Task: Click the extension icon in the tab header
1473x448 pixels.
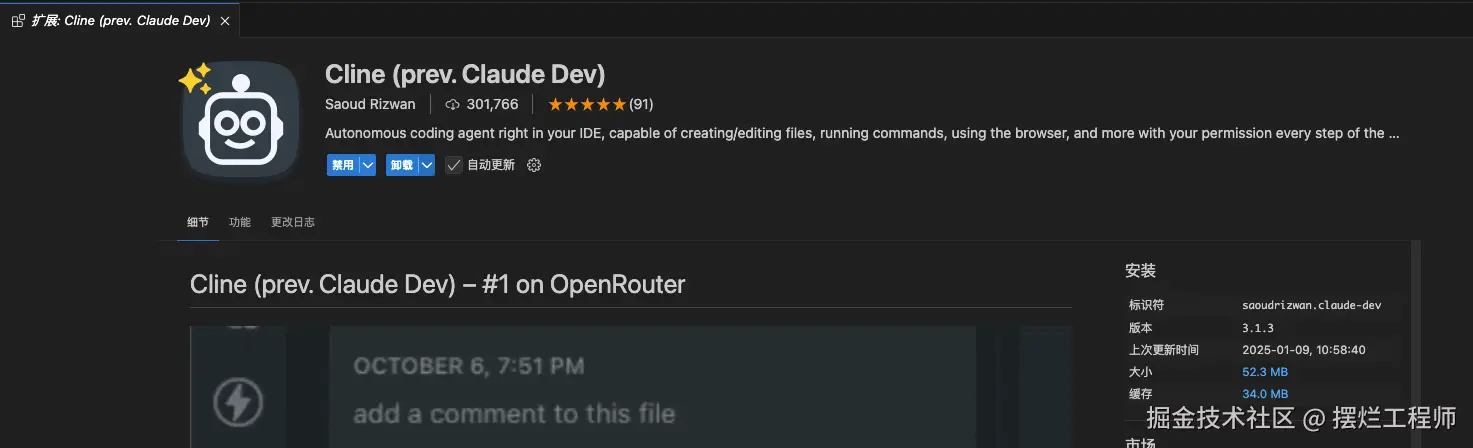Action: point(18,21)
